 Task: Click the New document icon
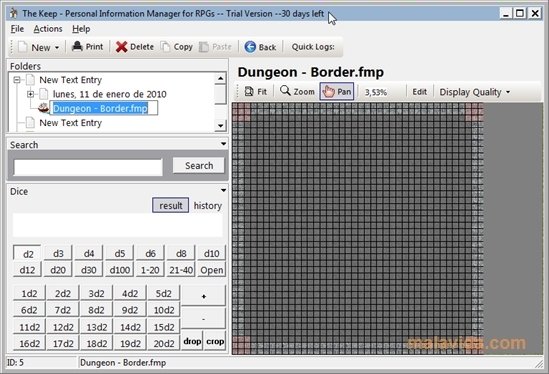[23, 47]
